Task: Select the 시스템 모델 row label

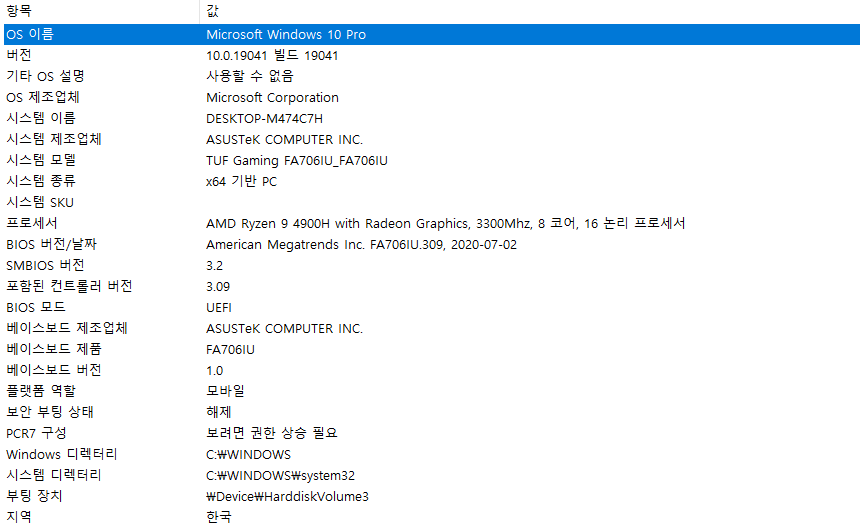Action: coord(41,160)
